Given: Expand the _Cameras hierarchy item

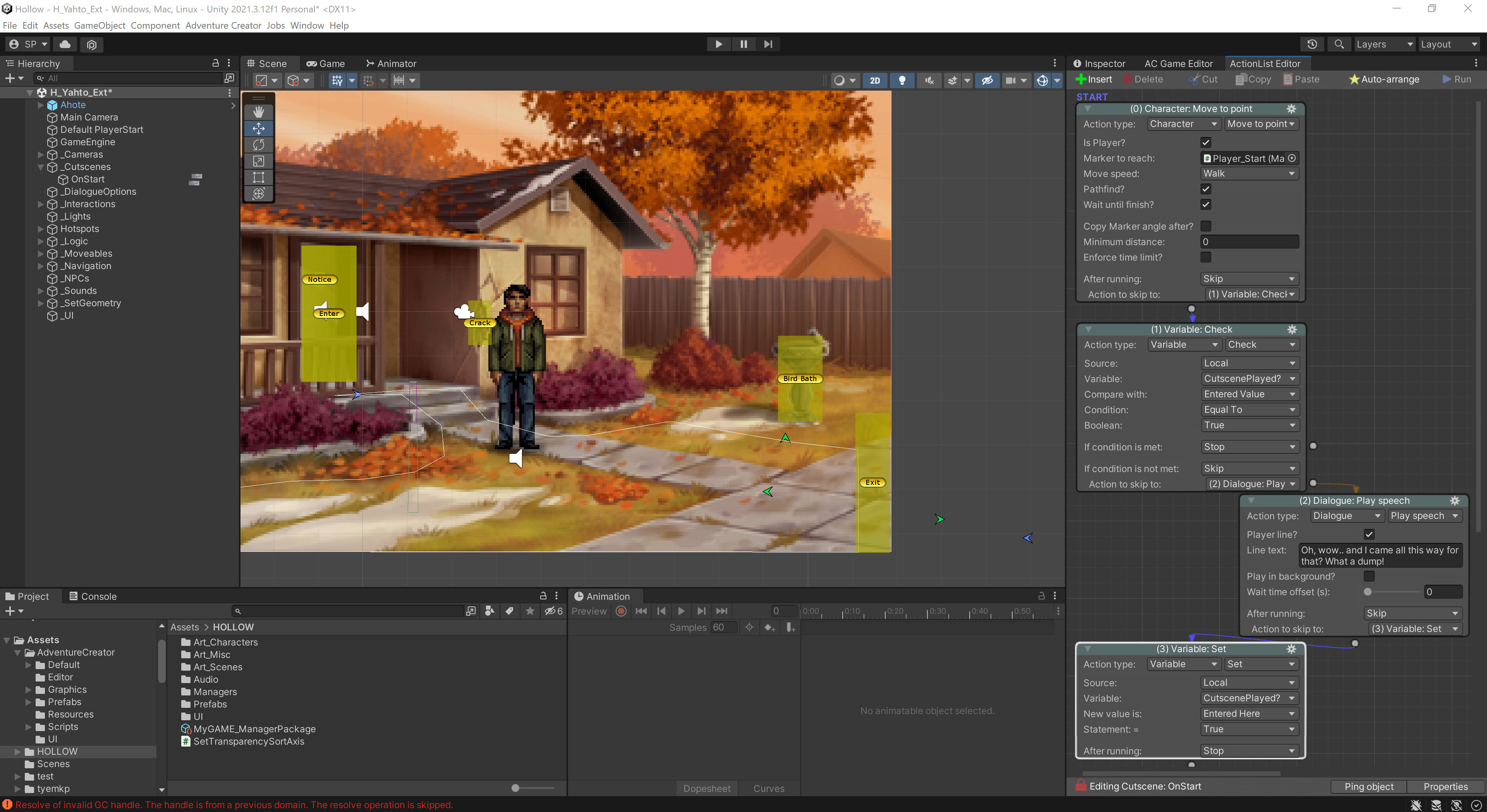Looking at the screenshot, I should pos(40,155).
